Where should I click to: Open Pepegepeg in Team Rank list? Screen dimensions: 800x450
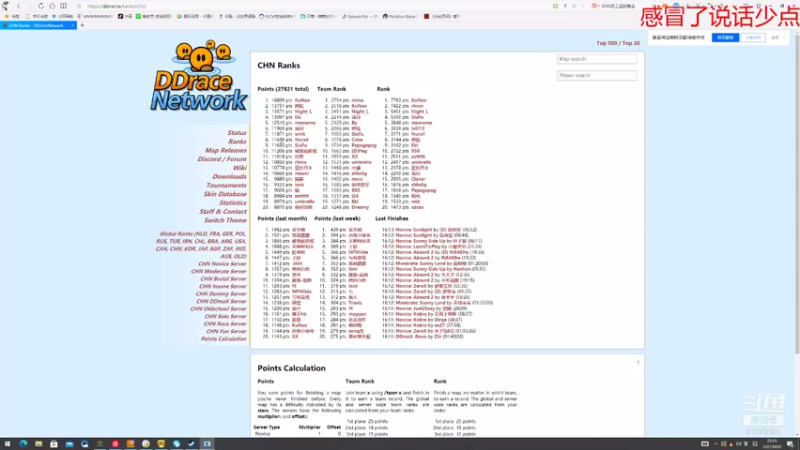364,145
